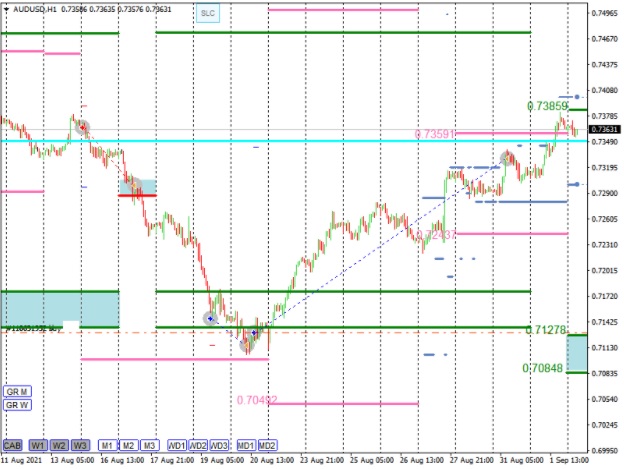Select the W1 button
This screenshot has height=469, width=624.
tap(38, 445)
